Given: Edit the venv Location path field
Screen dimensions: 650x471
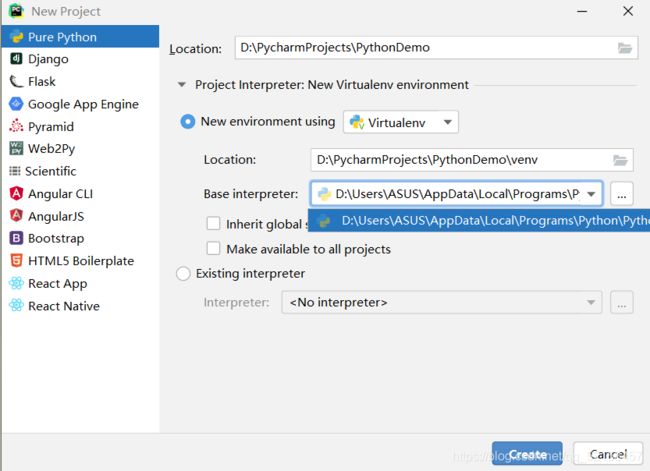Looking at the screenshot, I should pos(472,160).
